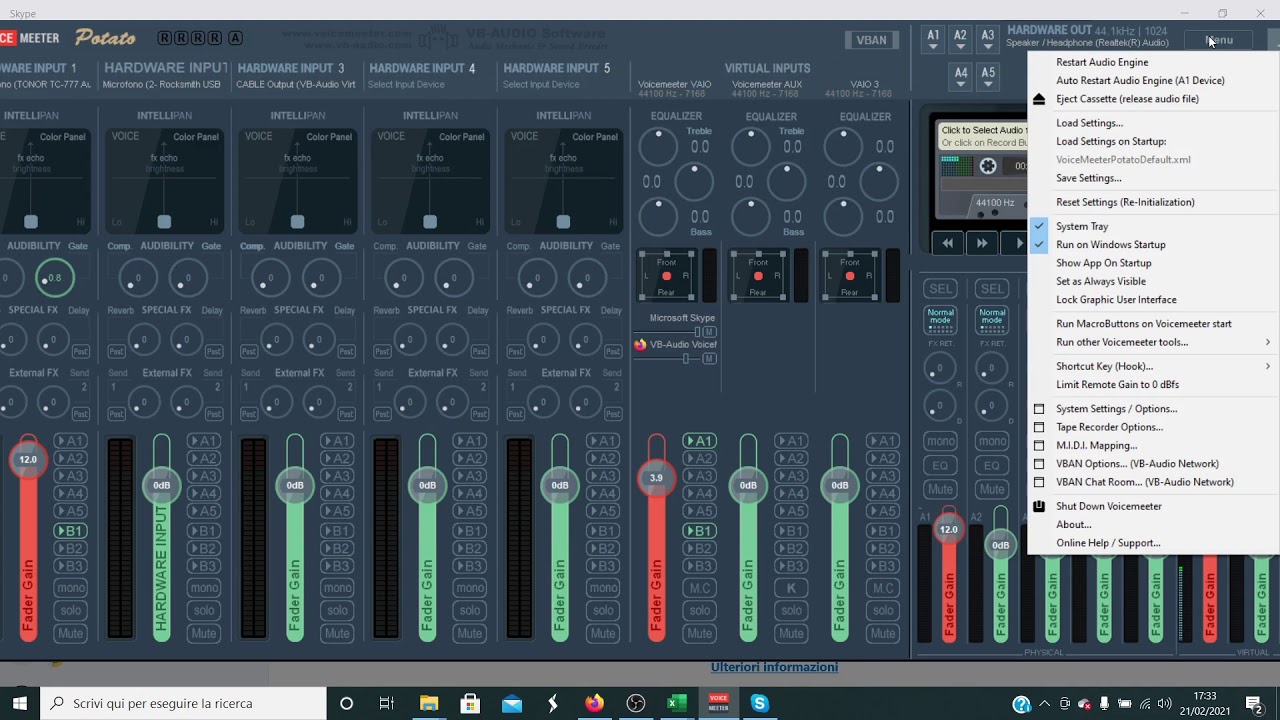This screenshot has width=1280, height=720.
Task: Toggle B1 routing on Hardware Input 1
Action: tap(70, 531)
